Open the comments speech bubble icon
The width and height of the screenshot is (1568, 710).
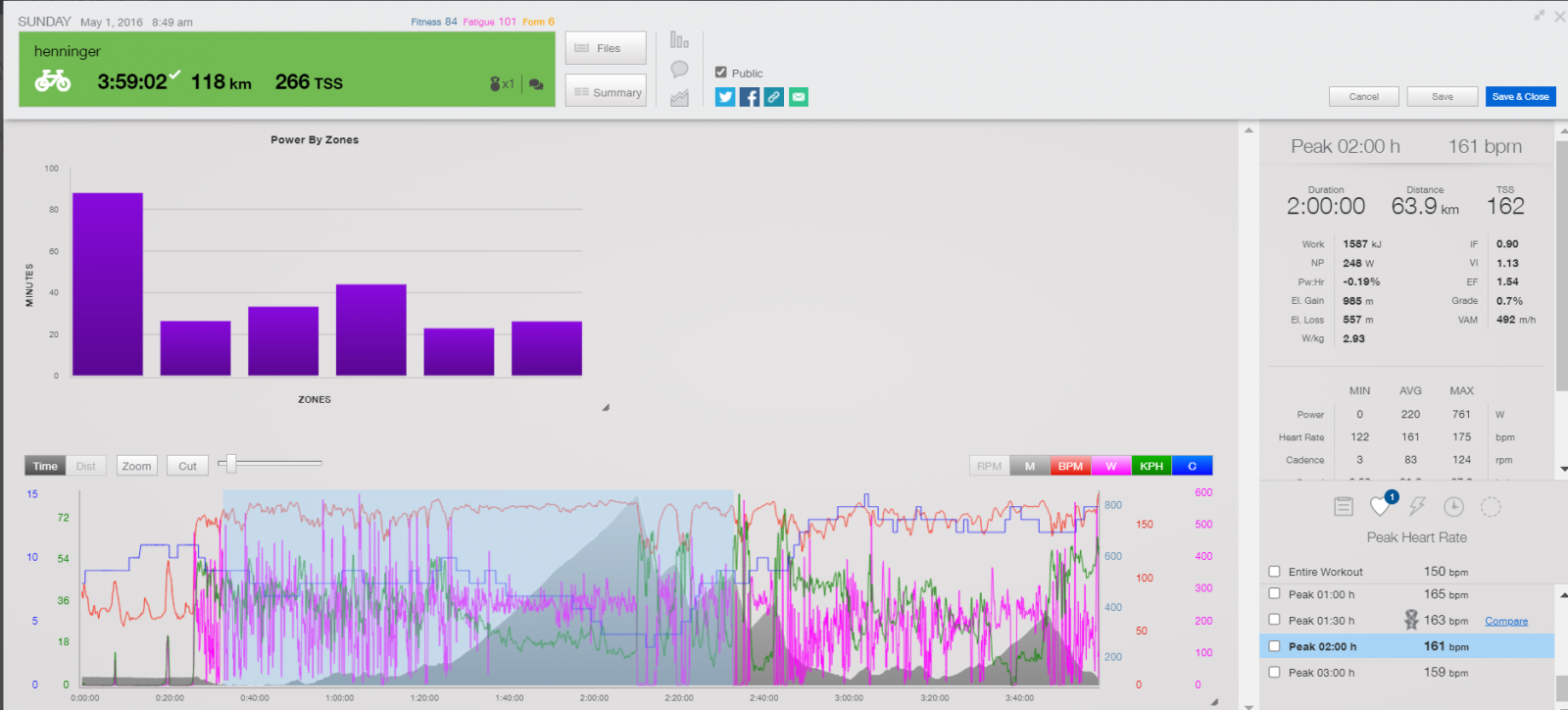click(x=679, y=70)
